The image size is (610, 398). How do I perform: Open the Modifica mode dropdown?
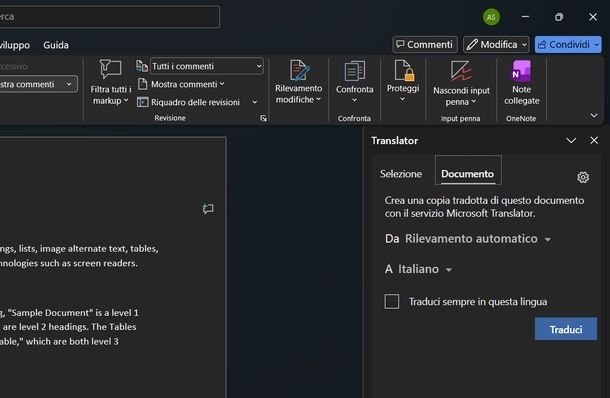tap(496, 45)
